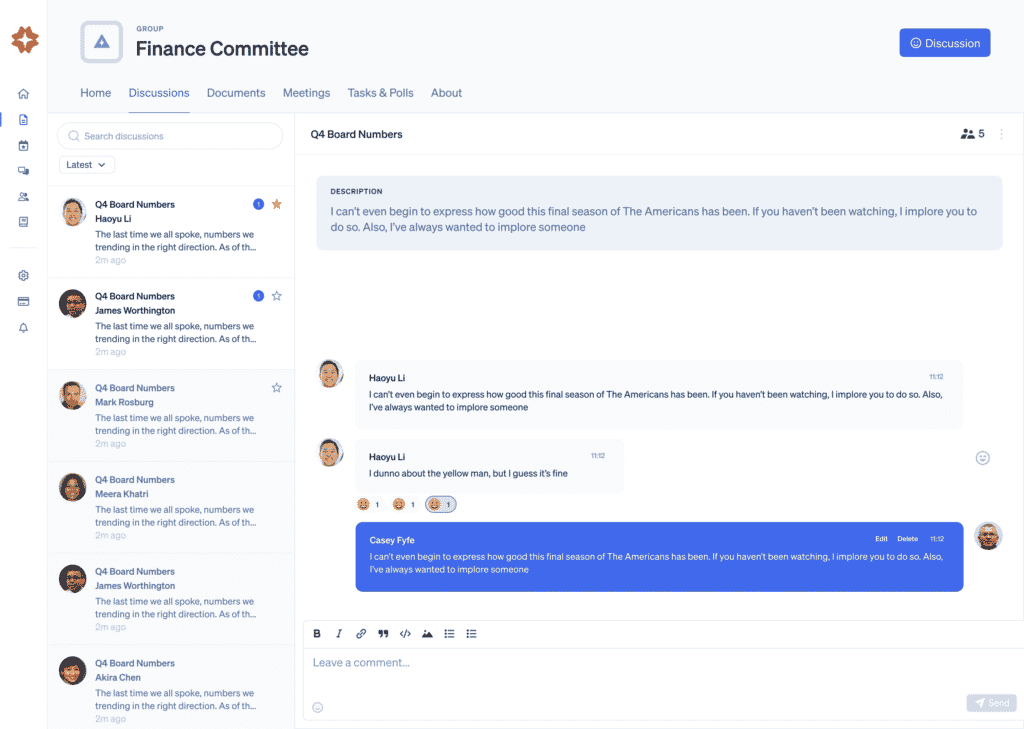Open the three-dot discussion options menu
This screenshot has height=729, width=1024.
pyautogui.click(x=1001, y=134)
